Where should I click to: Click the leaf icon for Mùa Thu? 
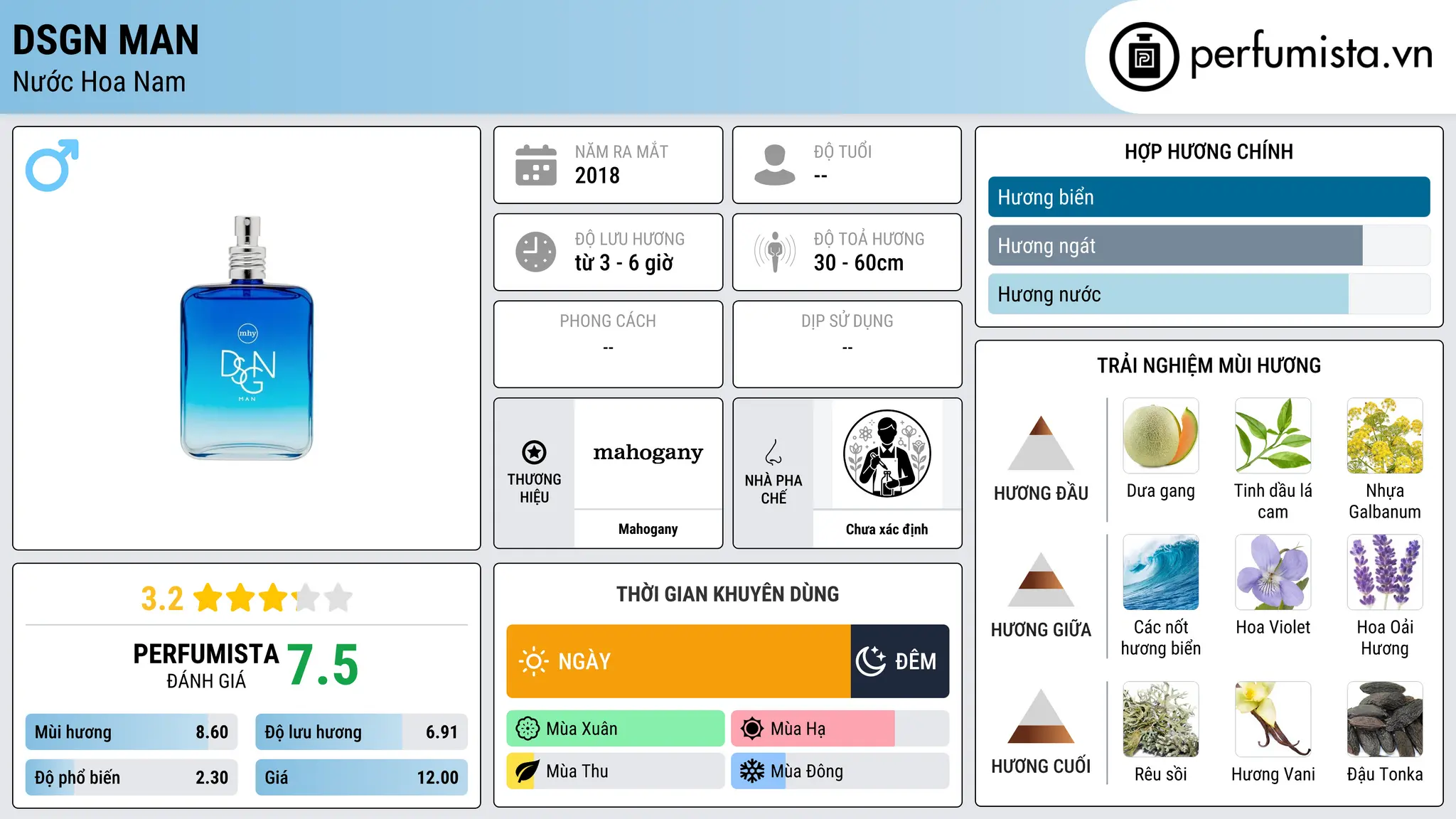tap(527, 771)
